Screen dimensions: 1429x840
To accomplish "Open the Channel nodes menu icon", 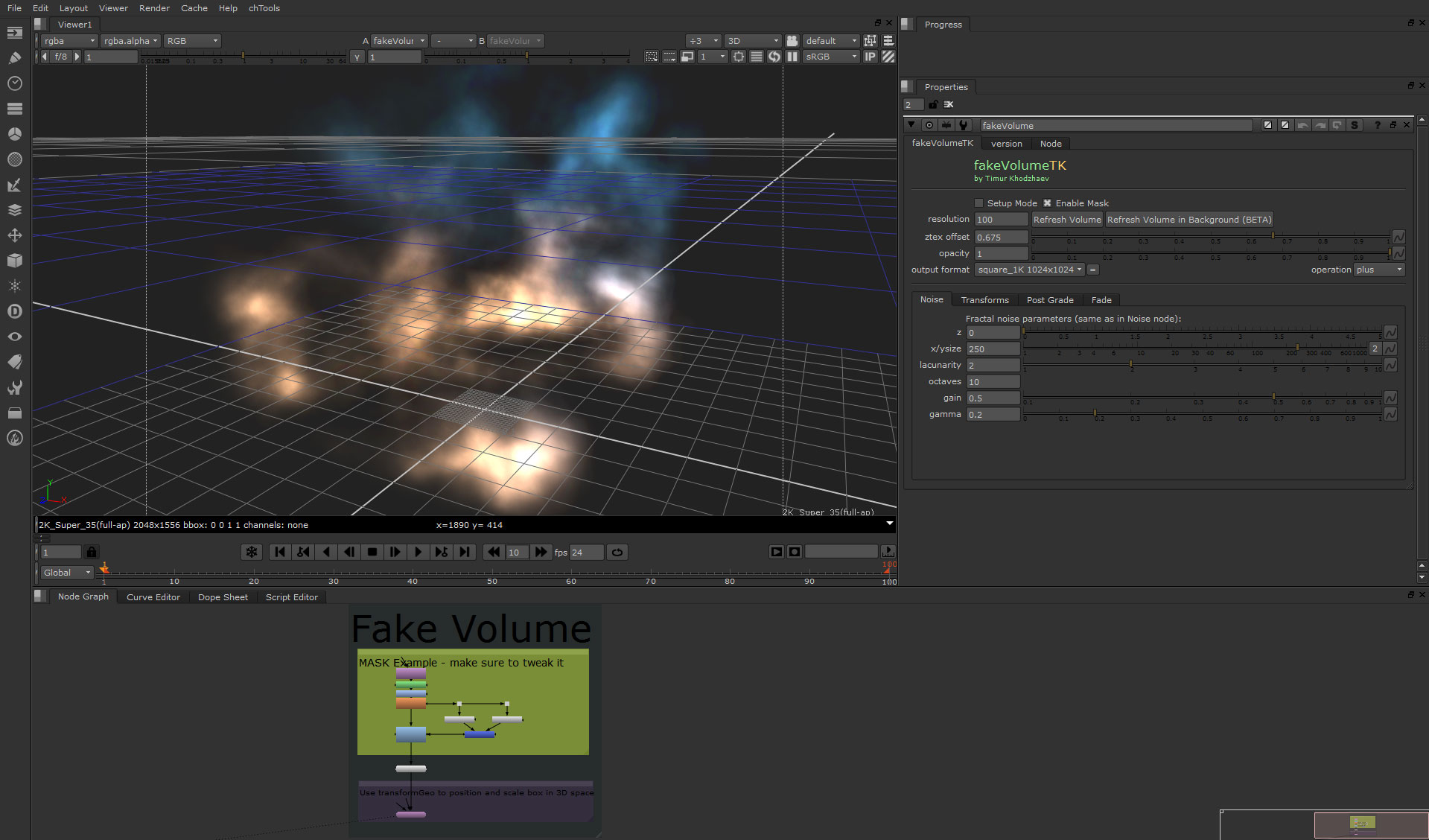I will pyautogui.click(x=14, y=109).
